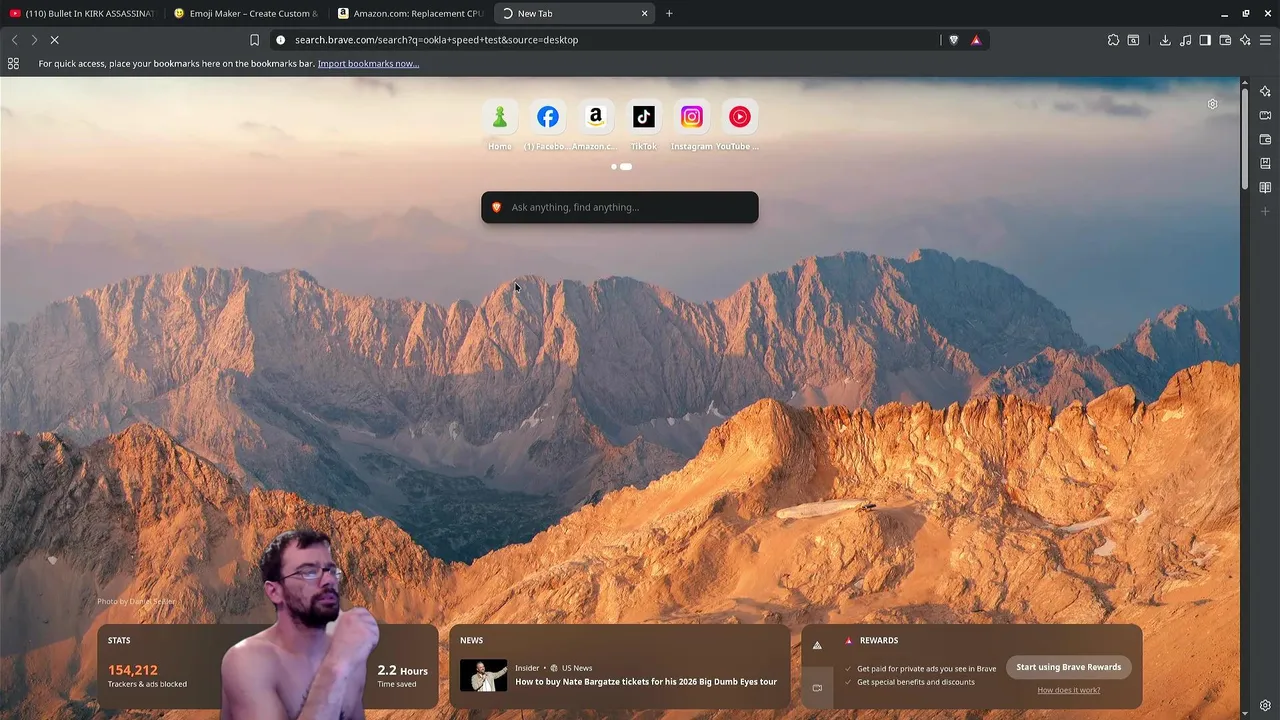Viewport: 1280px width, 720px height.
Task: Open the media music note control
Action: [1185, 40]
